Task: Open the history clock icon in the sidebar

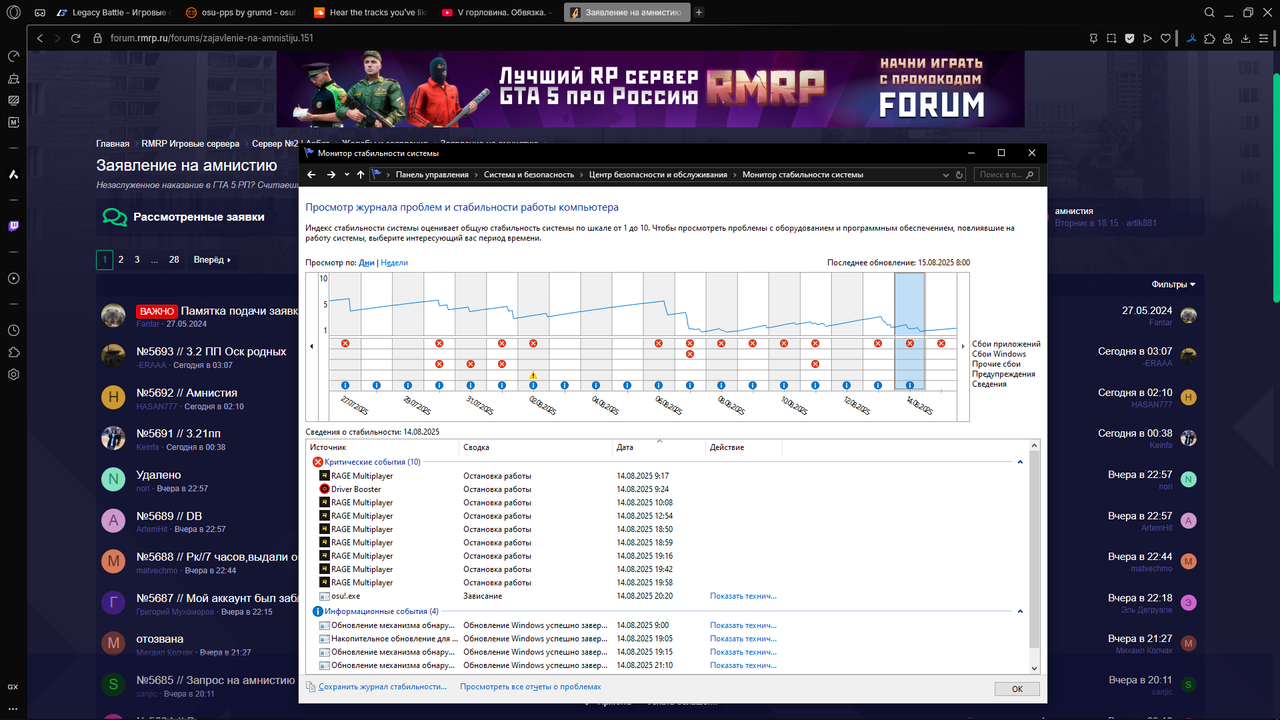Action: [x=14, y=330]
